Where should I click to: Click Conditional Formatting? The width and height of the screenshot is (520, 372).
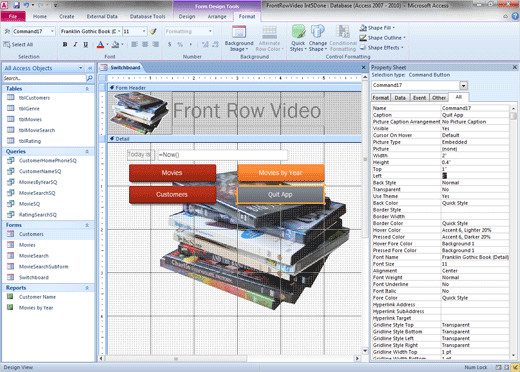tap(343, 39)
